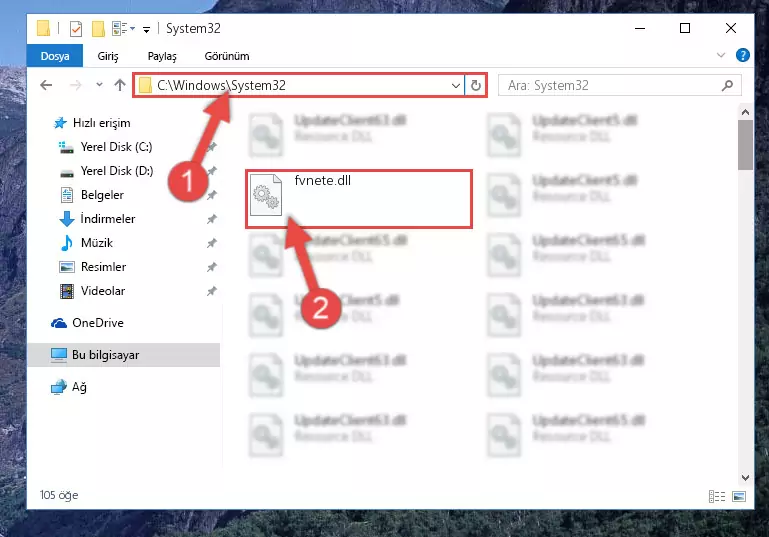The width and height of the screenshot is (769, 537).
Task: Click the Videolar film icon in sidebar
Action: [67, 291]
